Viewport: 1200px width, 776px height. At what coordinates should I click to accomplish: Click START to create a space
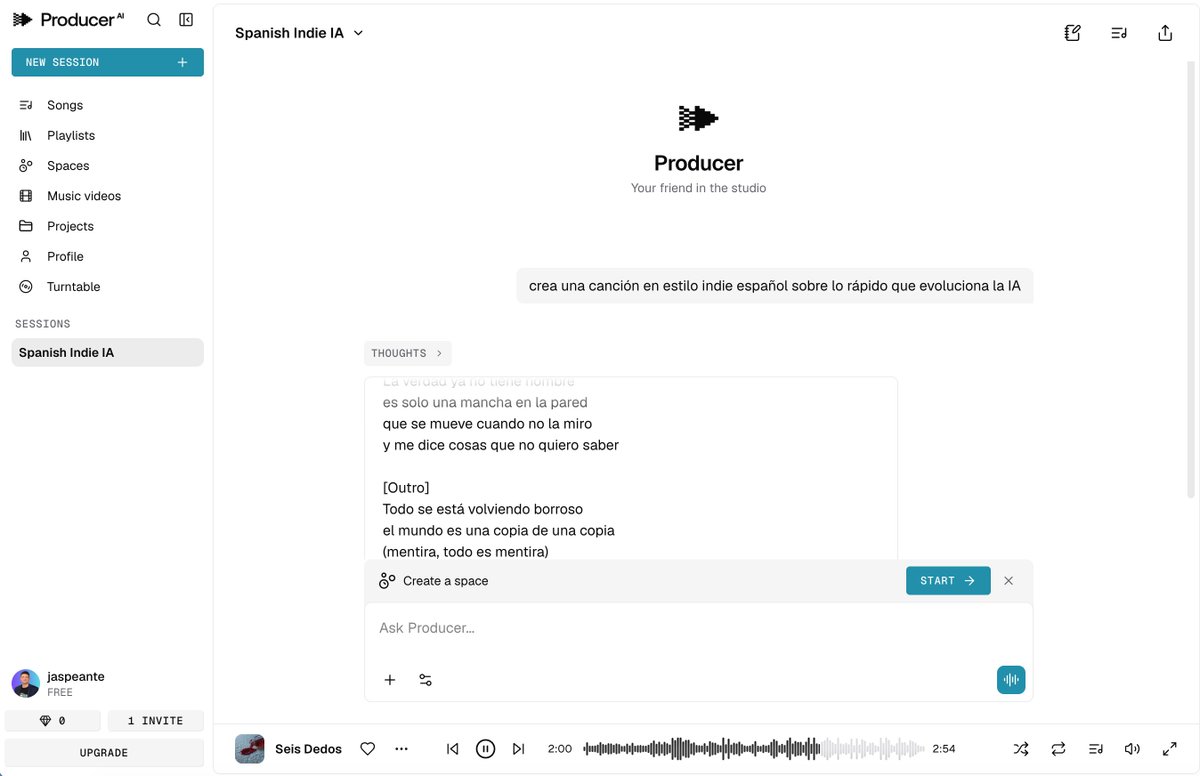[948, 581]
